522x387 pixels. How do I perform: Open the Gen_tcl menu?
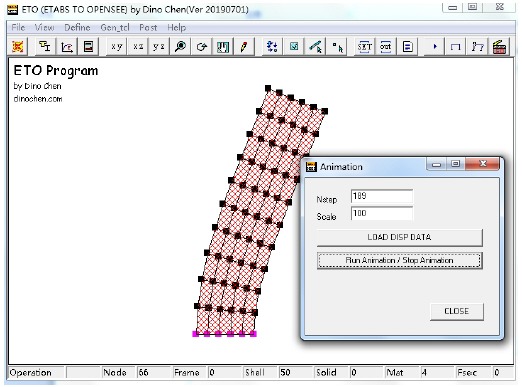[115, 28]
